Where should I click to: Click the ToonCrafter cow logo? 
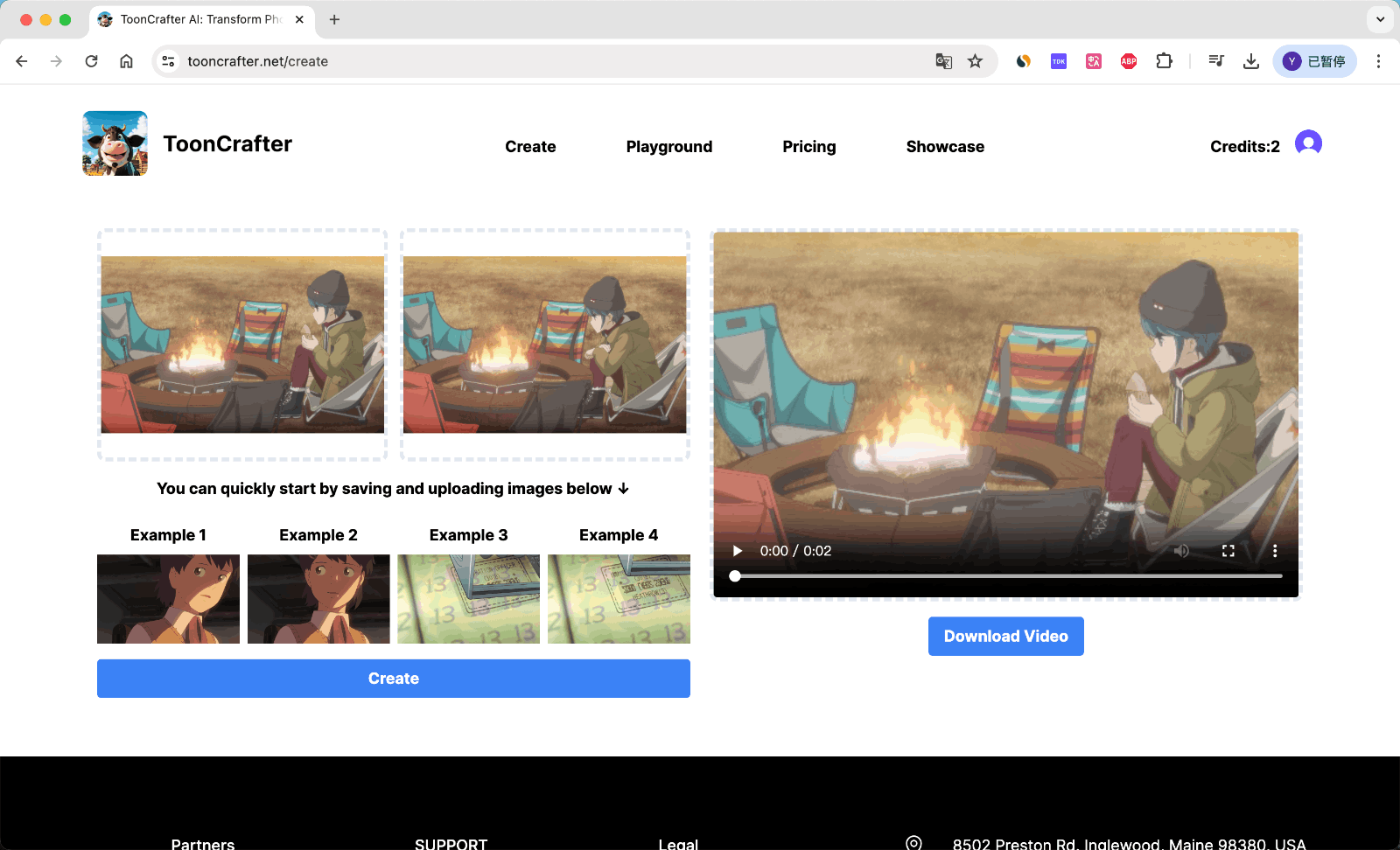pyautogui.click(x=114, y=143)
